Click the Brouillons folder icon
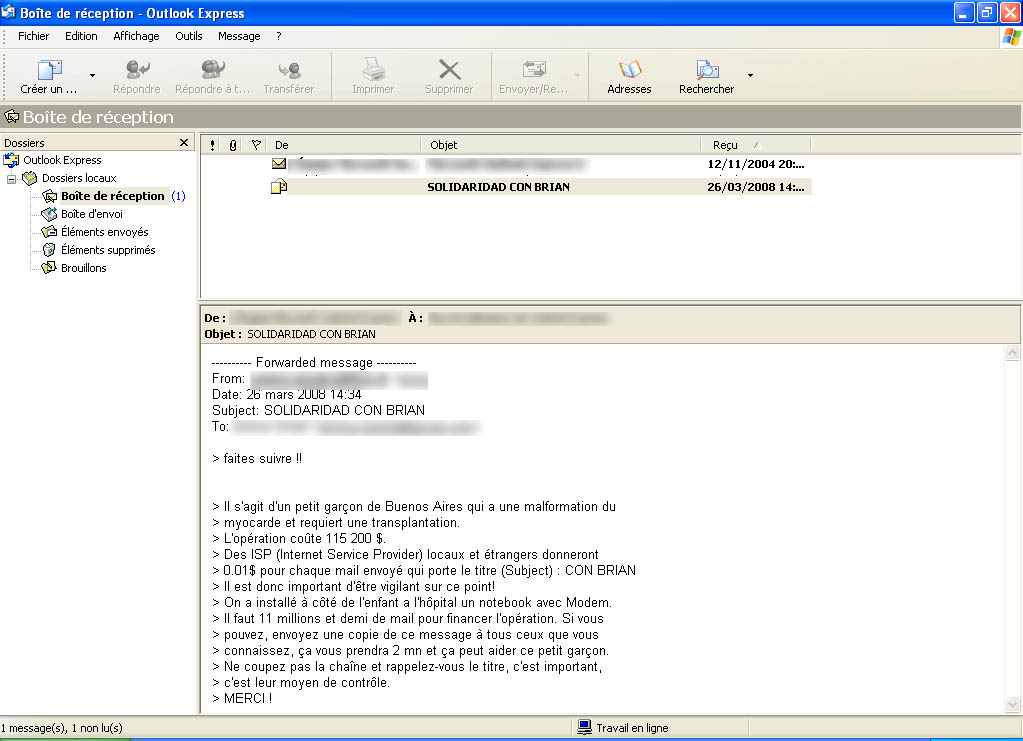 pos(49,267)
